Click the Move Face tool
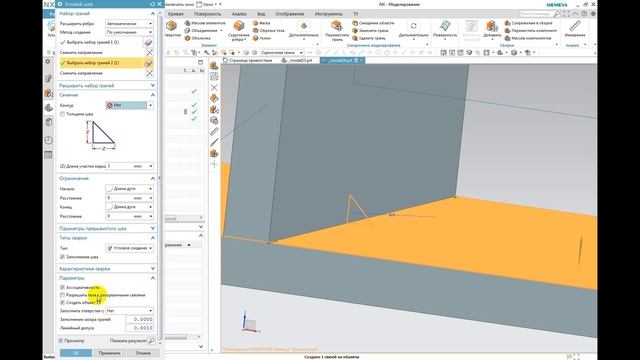This screenshot has width=640, height=360. click(337, 30)
